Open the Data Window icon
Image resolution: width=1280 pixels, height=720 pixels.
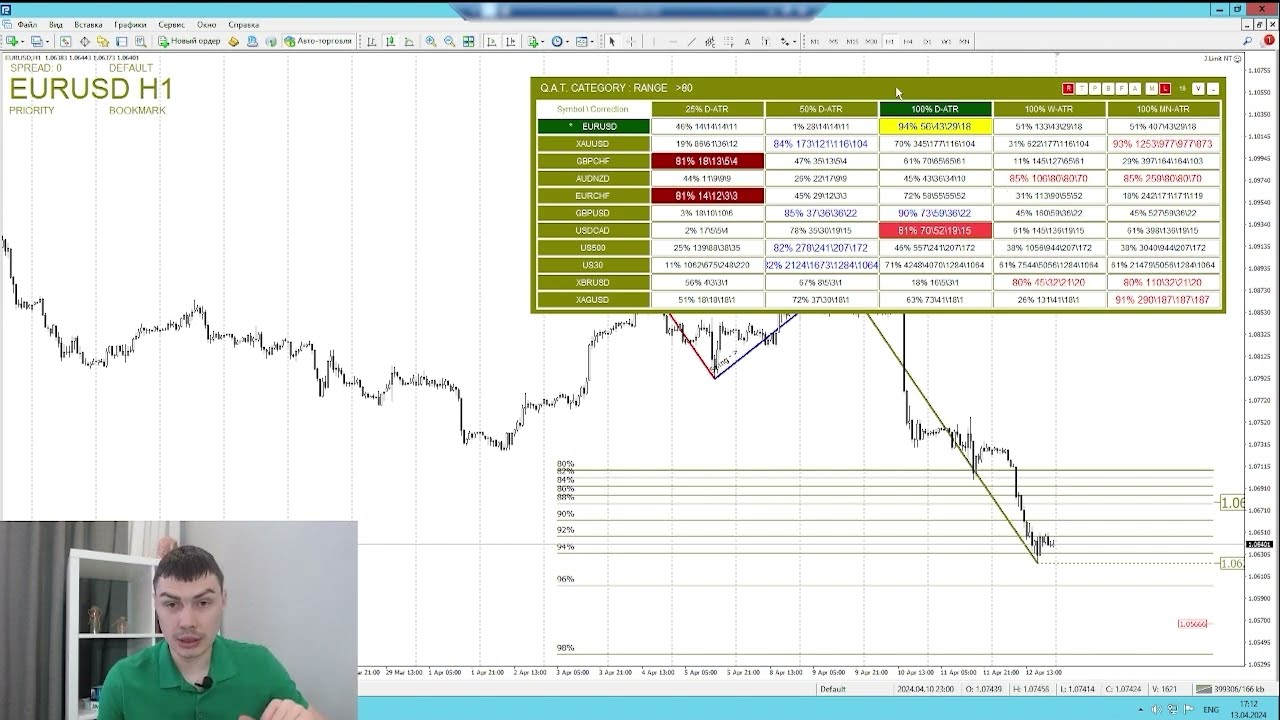84,42
